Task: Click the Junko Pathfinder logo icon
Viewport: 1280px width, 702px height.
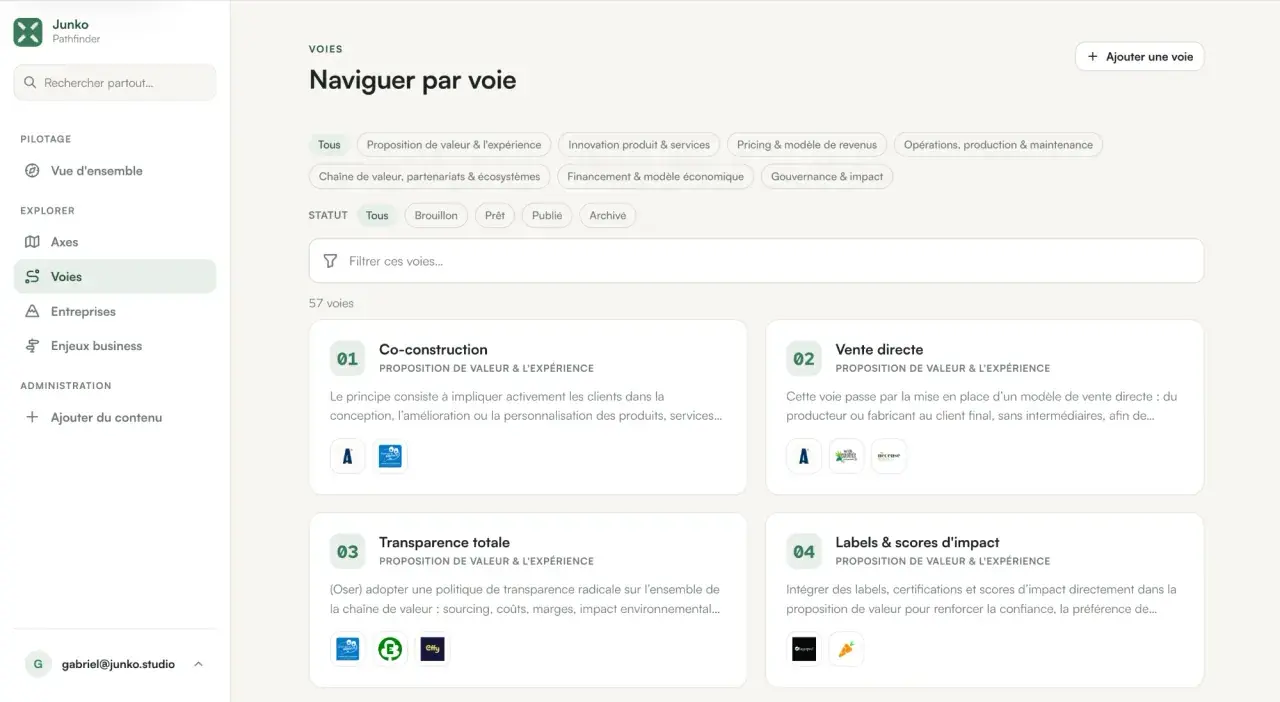Action: pyautogui.click(x=28, y=32)
